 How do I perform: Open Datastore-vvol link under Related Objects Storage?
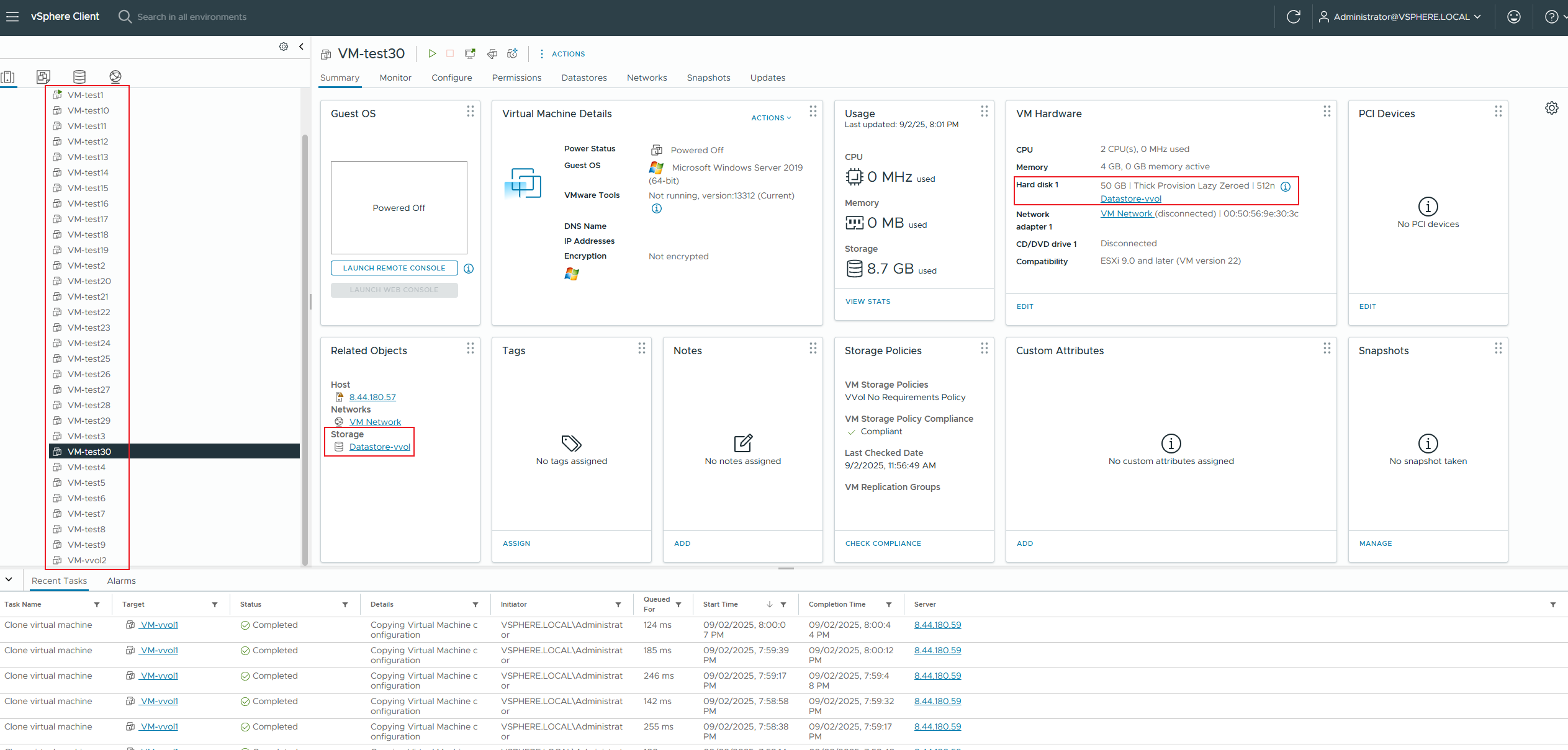click(380, 447)
